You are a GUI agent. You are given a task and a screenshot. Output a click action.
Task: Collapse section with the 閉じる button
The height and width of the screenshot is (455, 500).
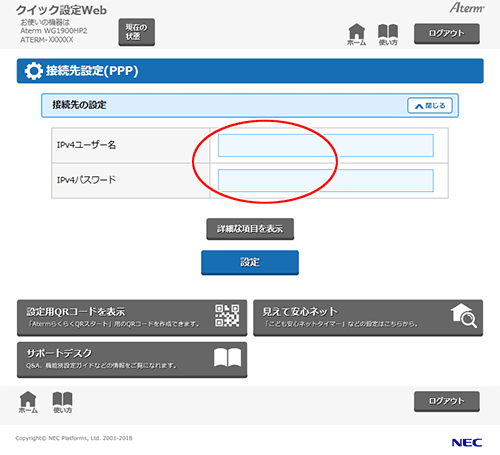[430, 106]
